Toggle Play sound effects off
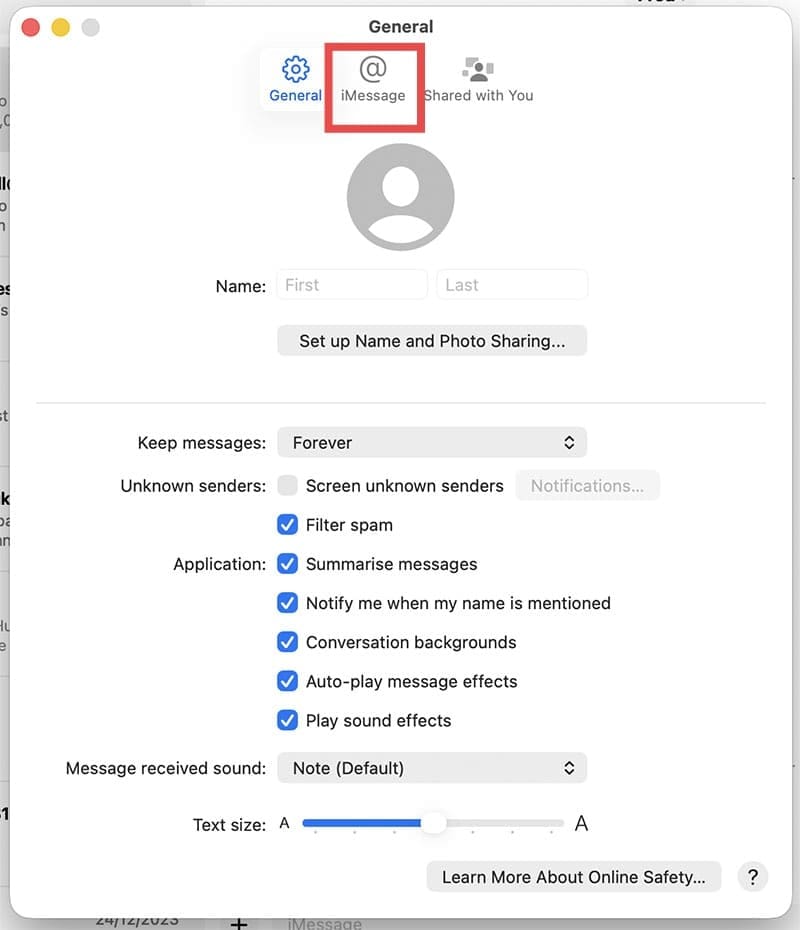This screenshot has height=930, width=800. pos(288,720)
